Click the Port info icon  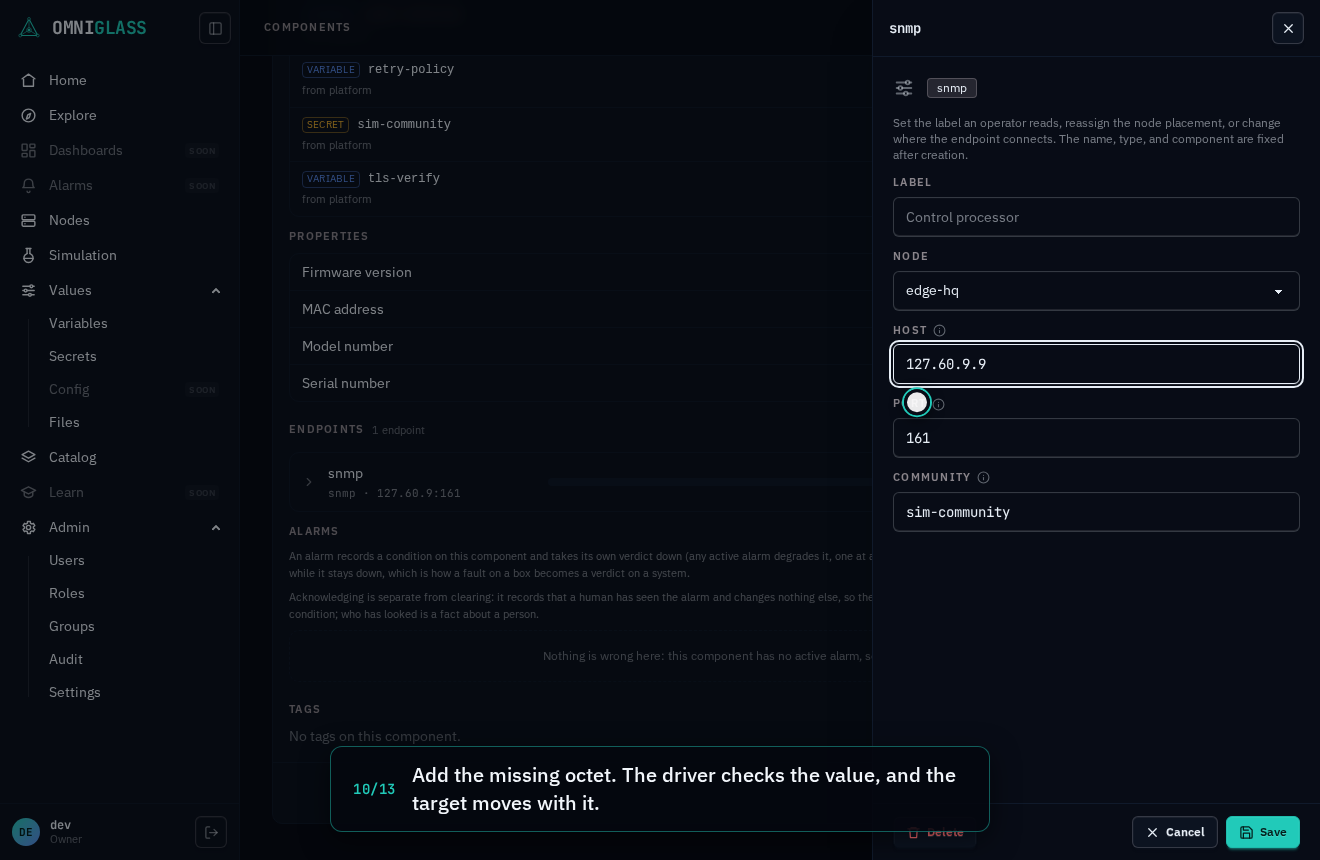point(938,404)
